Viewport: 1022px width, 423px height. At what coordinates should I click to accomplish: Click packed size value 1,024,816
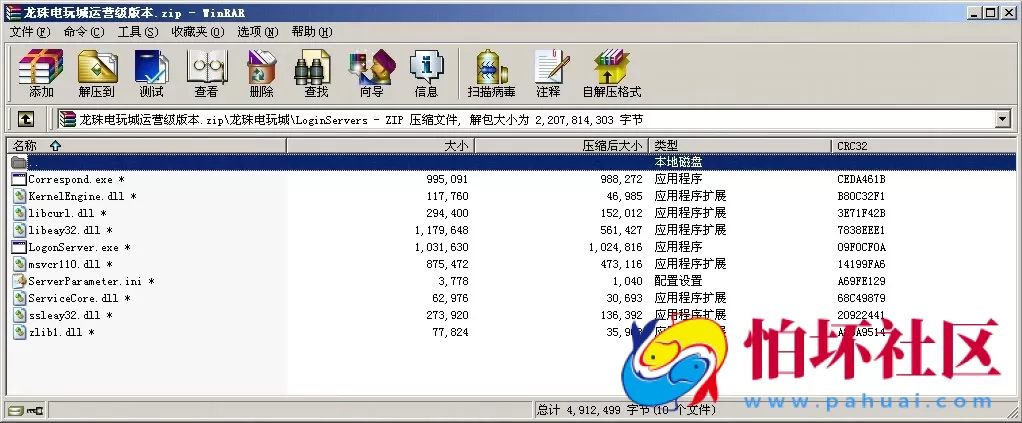[615, 248]
